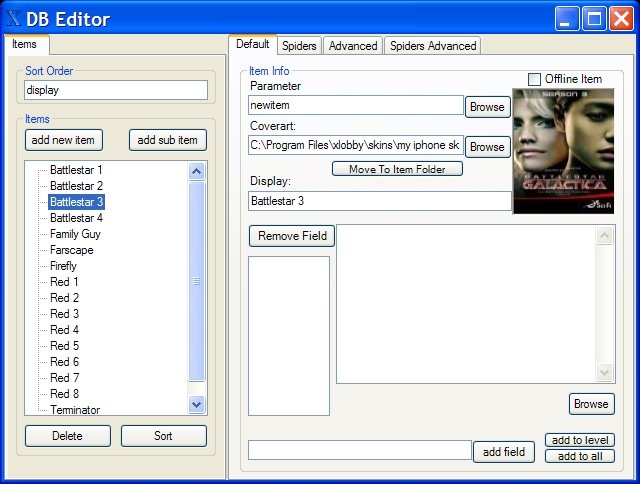The height and width of the screenshot is (484, 640).
Task: Open the Advanced tab
Action: [x=353, y=46]
